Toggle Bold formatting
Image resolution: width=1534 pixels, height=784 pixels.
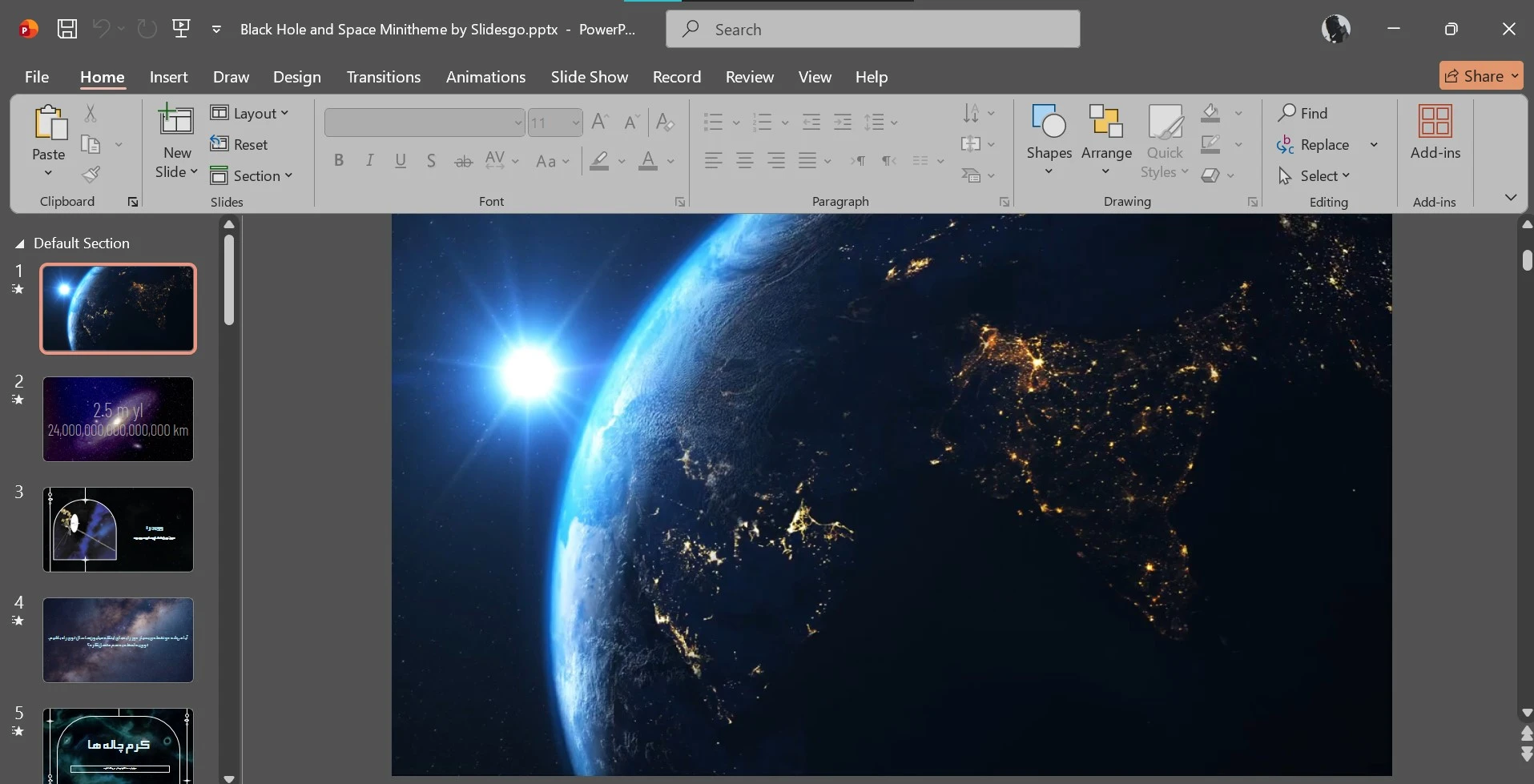tap(339, 161)
